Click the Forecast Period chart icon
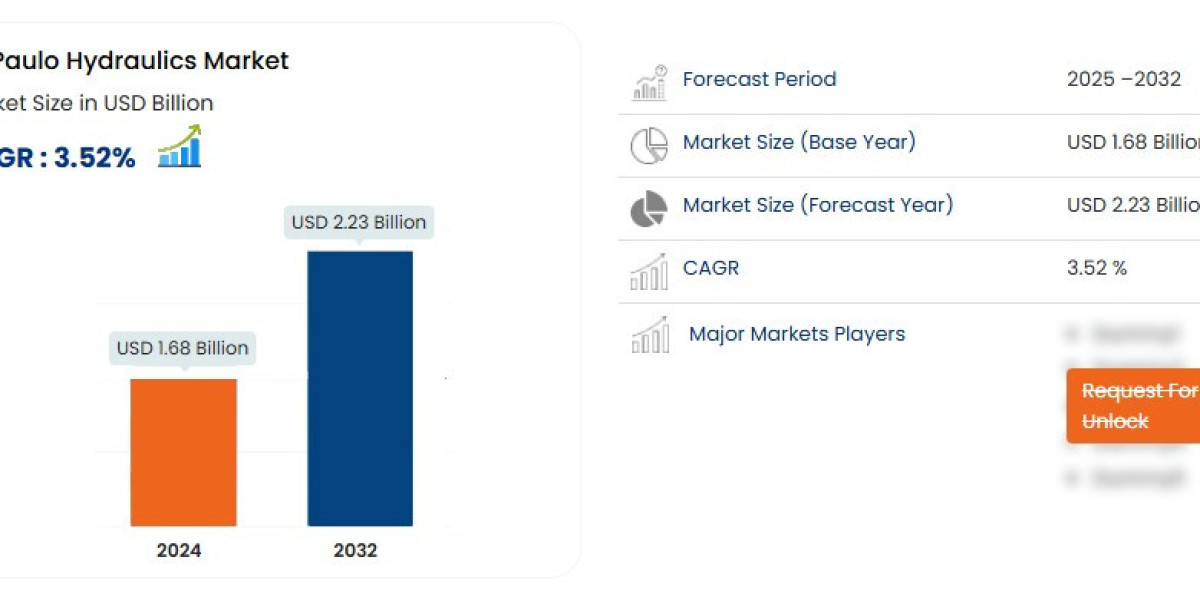Image resolution: width=1200 pixels, height=600 pixels. pyautogui.click(x=649, y=83)
